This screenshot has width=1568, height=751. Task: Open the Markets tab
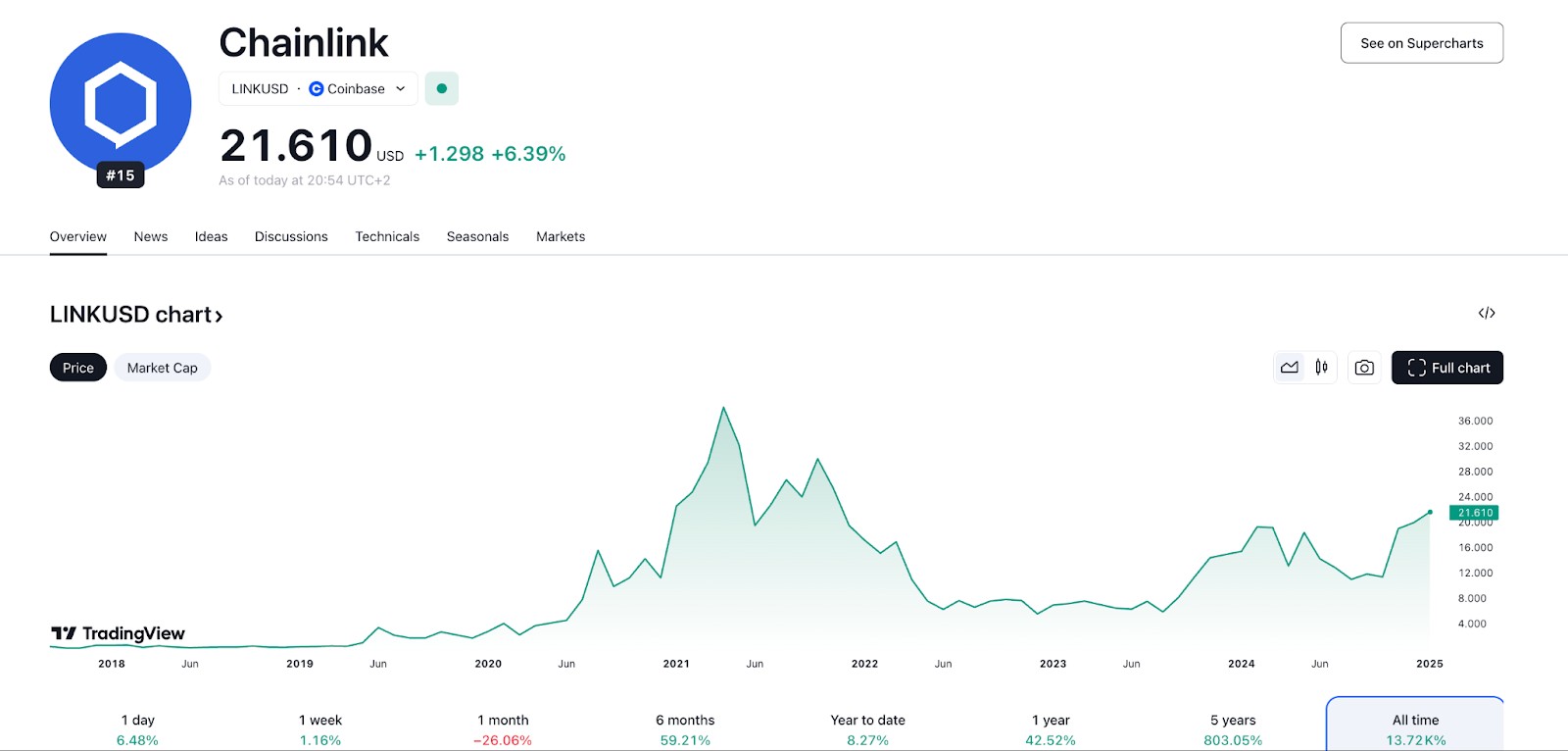click(561, 236)
